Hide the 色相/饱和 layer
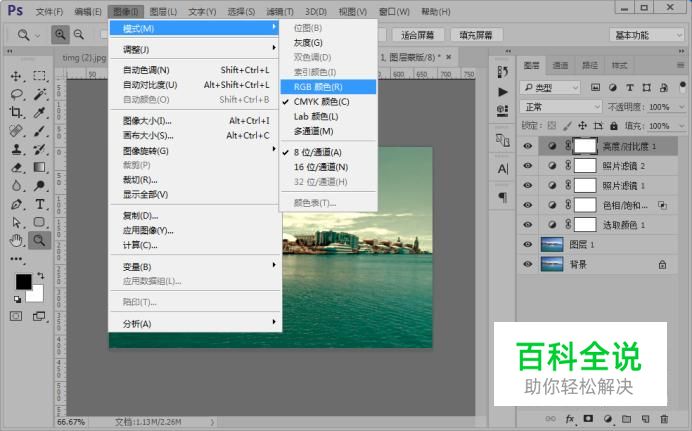Viewport: 692px width, 431px height. tap(527, 205)
